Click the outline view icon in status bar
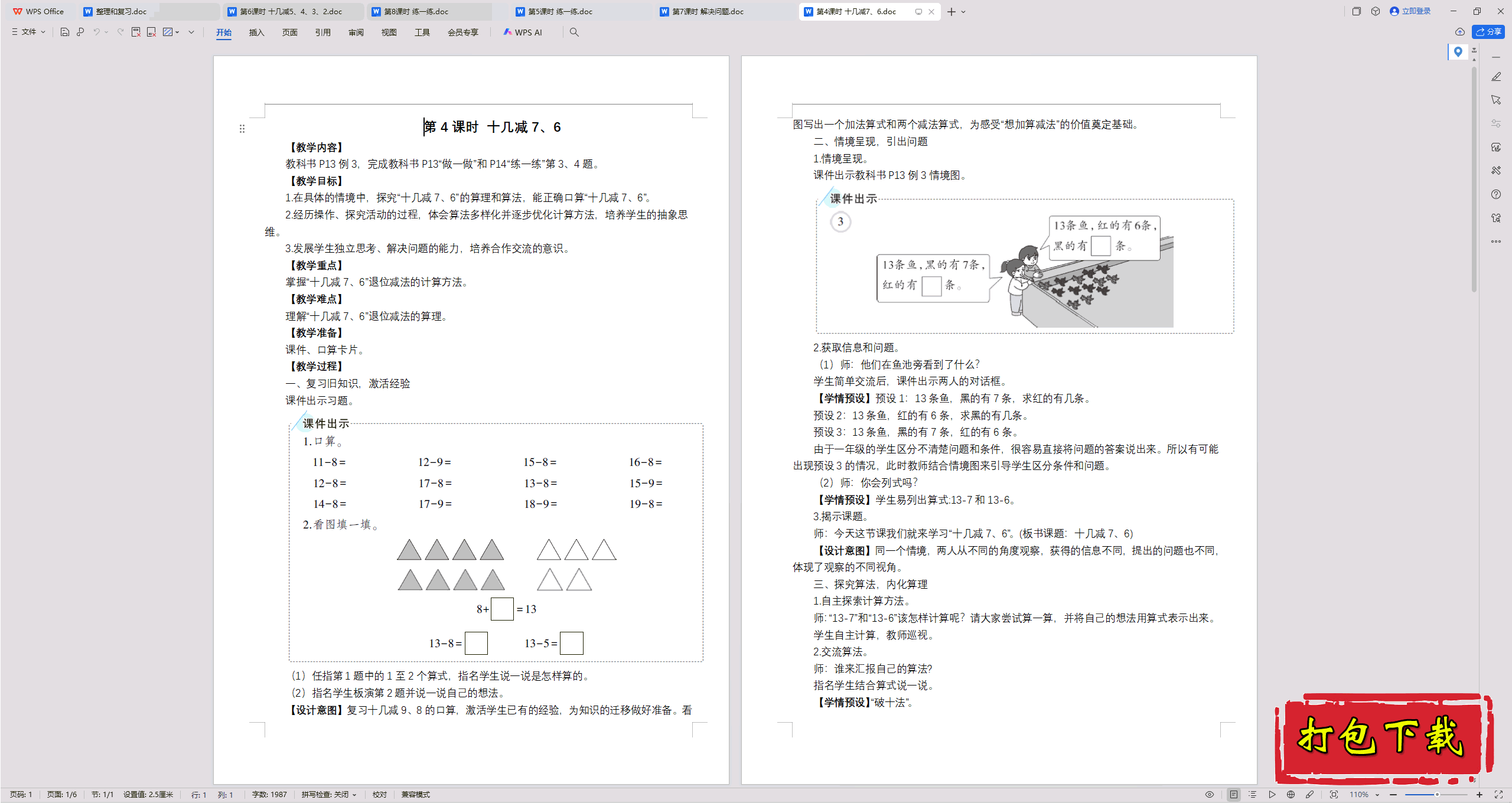Viewport: 1512px width, 803px height. (x=1252, y=795)
